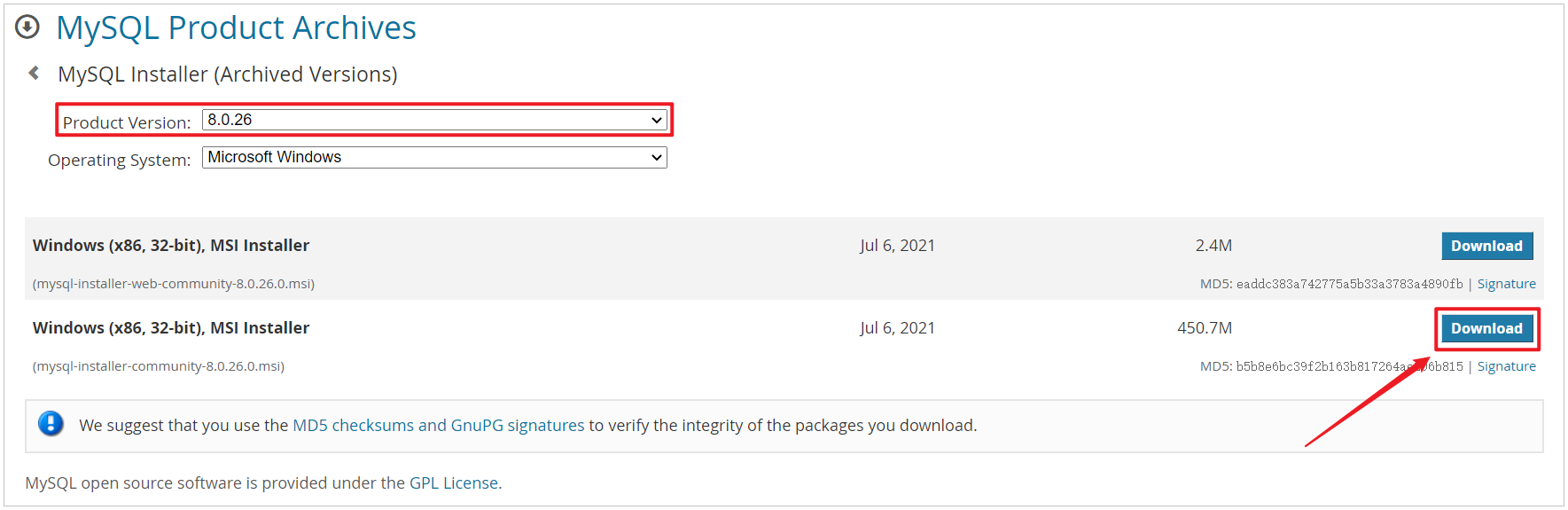Screen dimensions: 1568x510
Task: Click the blue info icon in suggestion box
Action: click(51, 424)
